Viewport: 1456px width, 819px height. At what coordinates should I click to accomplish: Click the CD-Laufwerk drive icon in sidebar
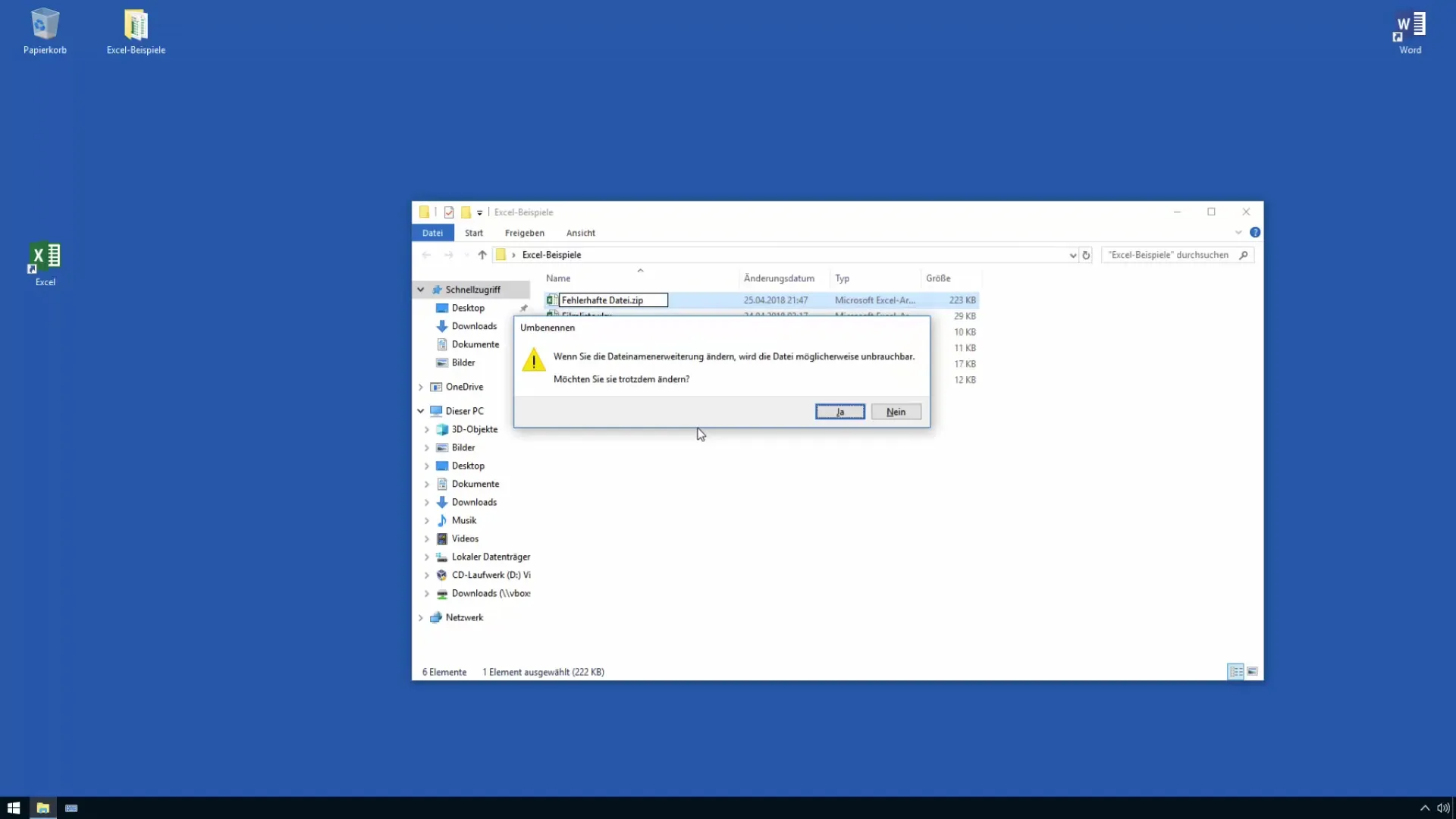pyautogui.click(x=441, y=575)
